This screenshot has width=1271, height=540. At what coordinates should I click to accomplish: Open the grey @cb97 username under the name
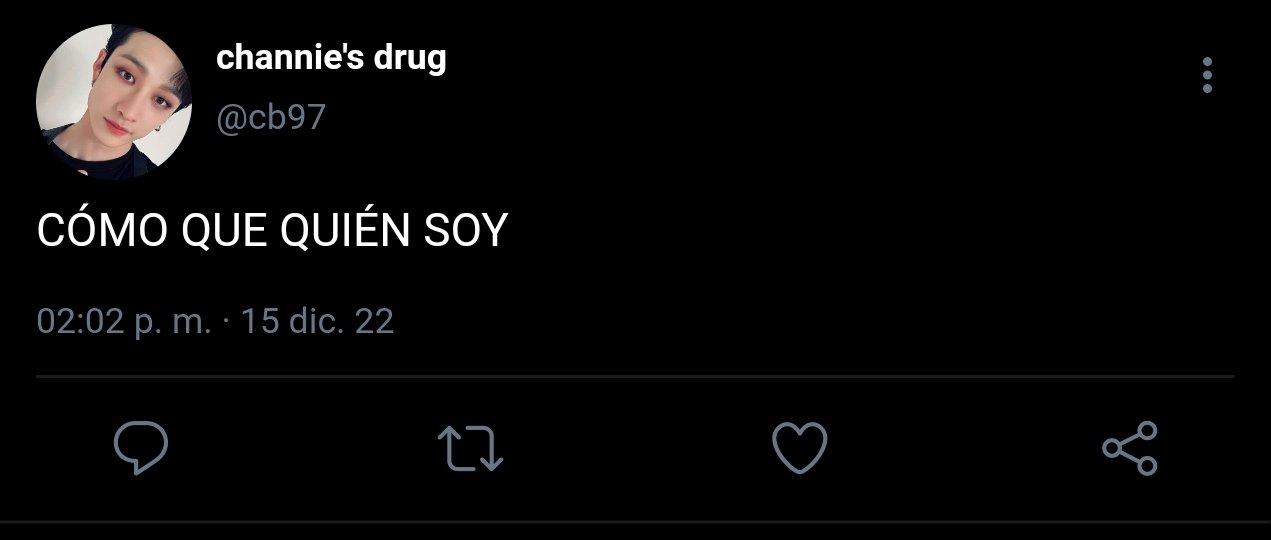click(271, 118)
